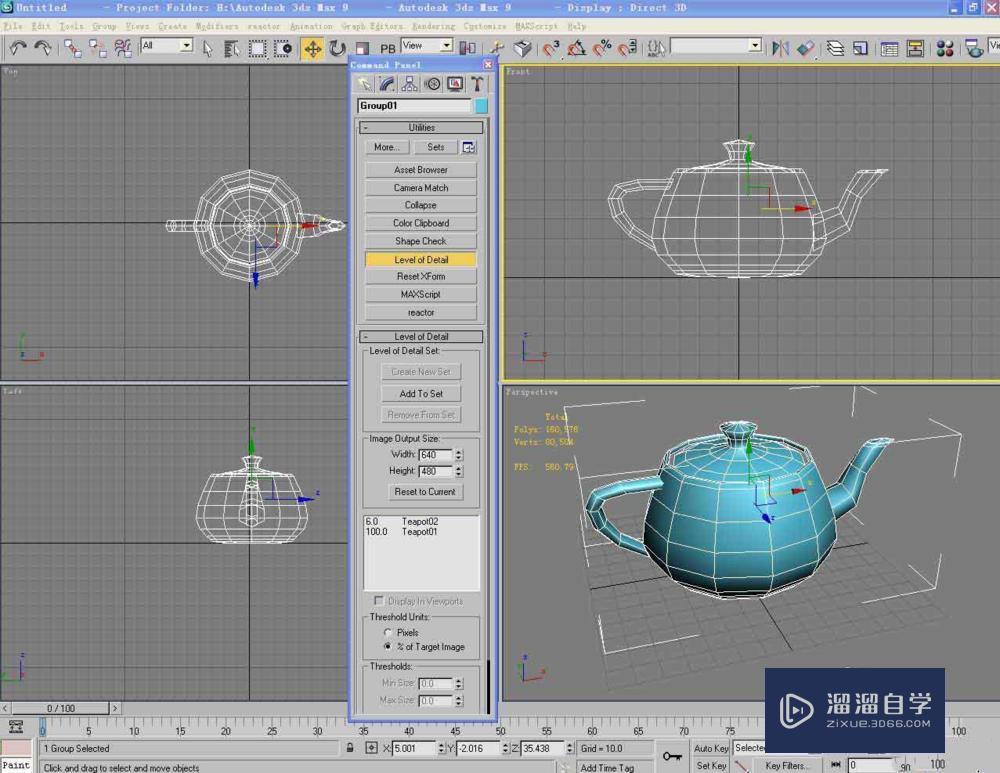The image size is (1000, 773).
Task: Open the Create panel in the Command Panel
Action: (364, 84)
